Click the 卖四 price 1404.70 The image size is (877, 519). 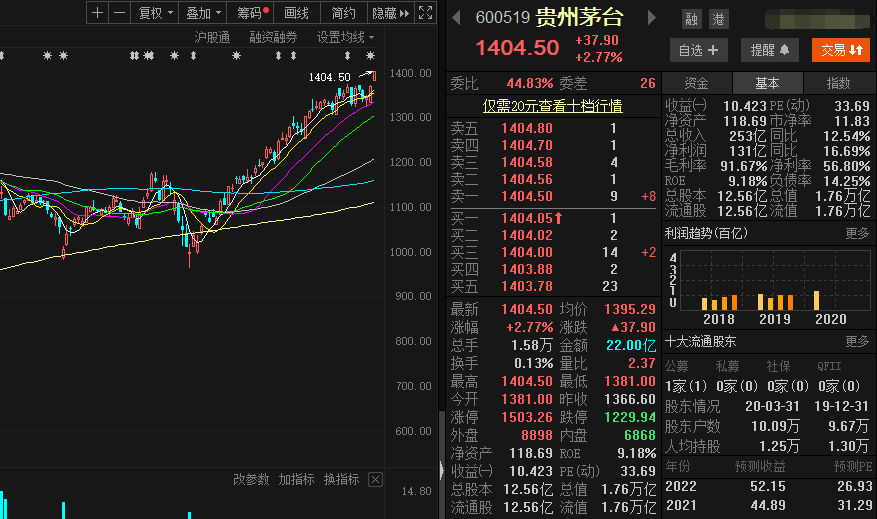pyautogui.click(x=527, y=145)
